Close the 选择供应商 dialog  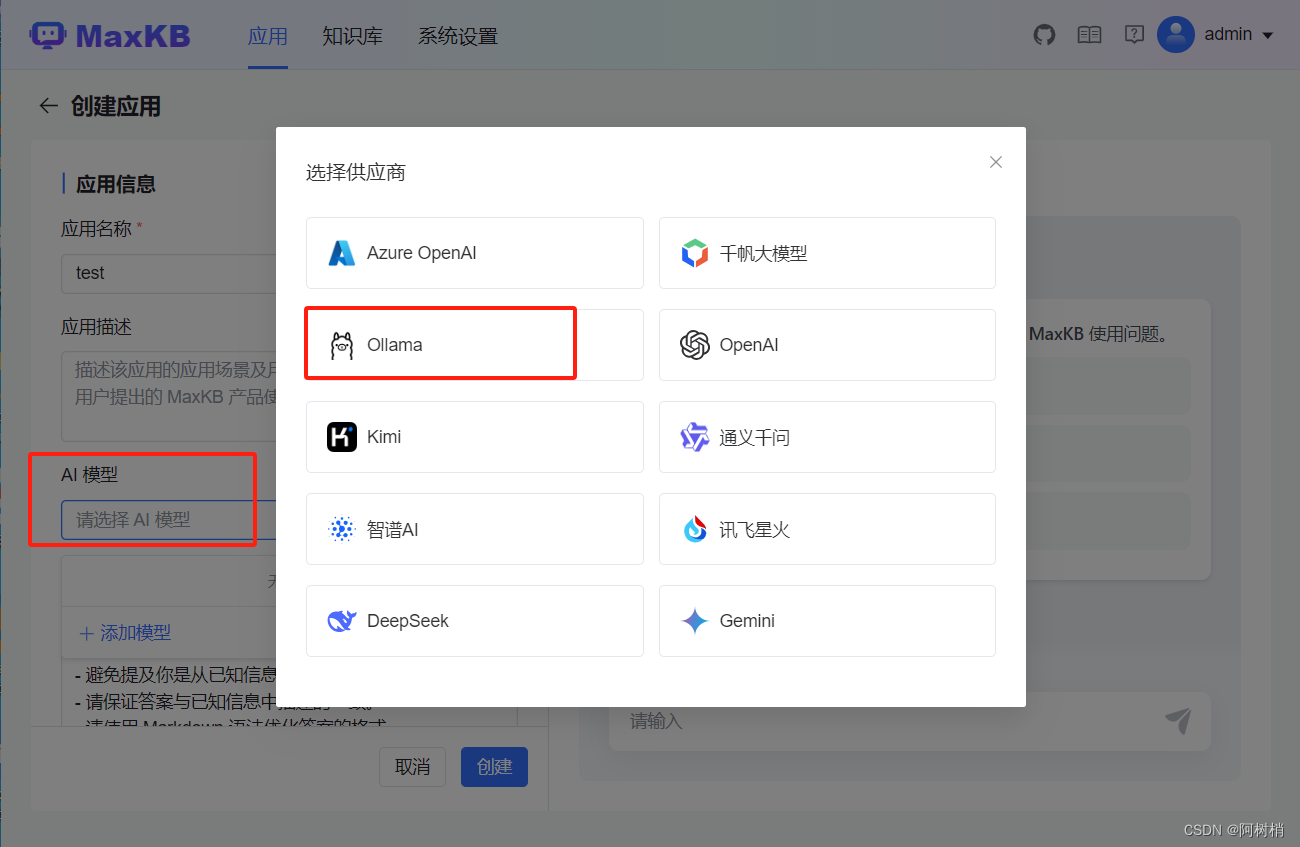click(995, 162)
